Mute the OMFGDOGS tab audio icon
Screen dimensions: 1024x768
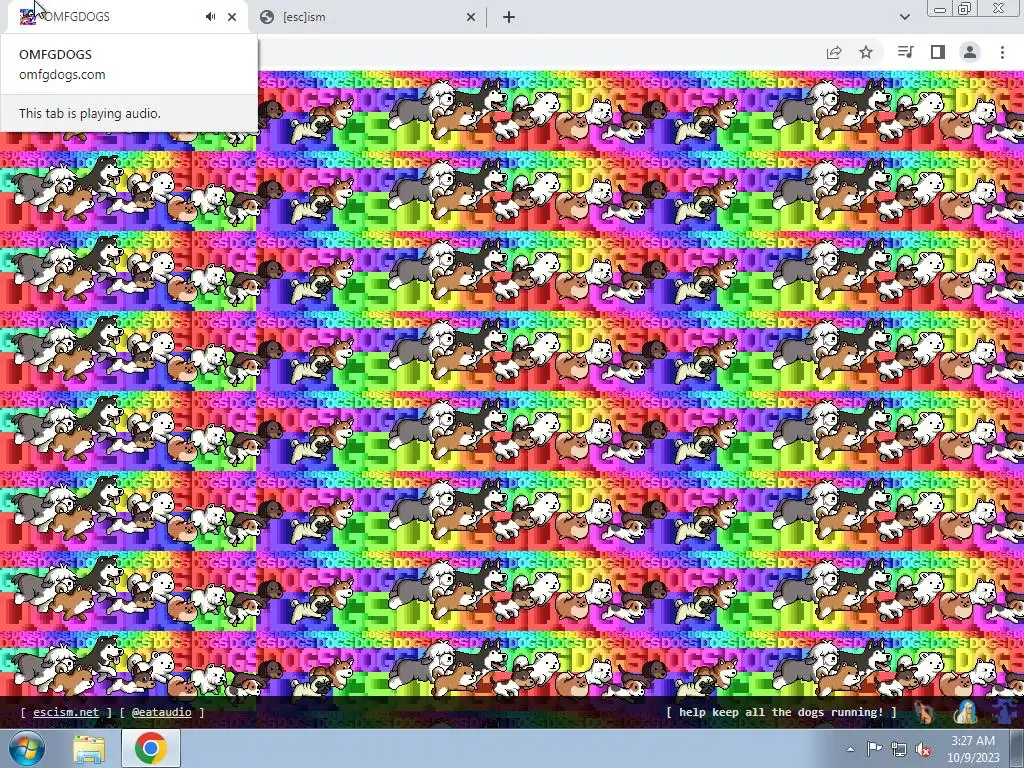pos(210,17)
